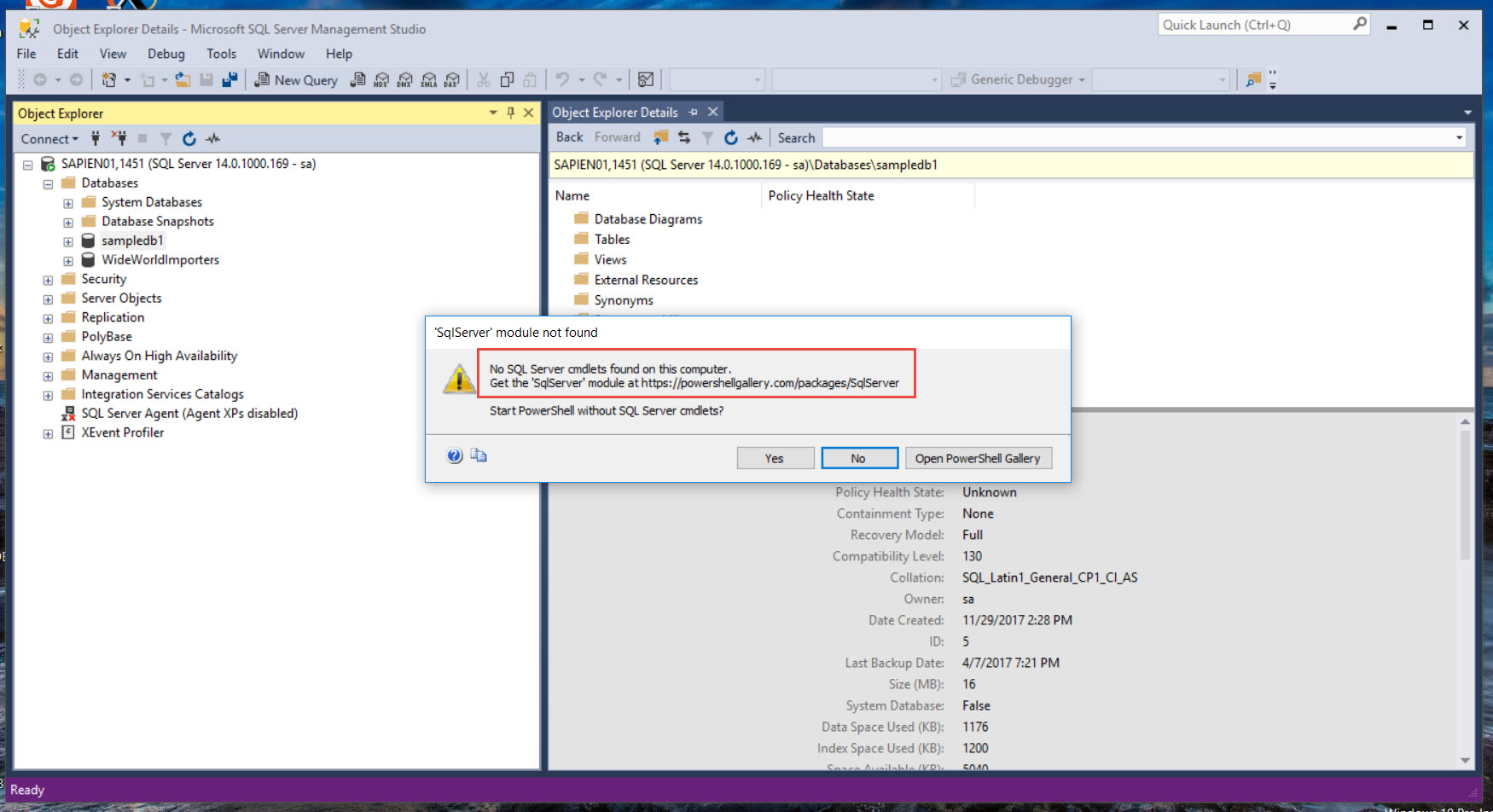Click the Open File folder icon in toolbar
Image resolution: width=1493 pixels, height=812 pixels.
(183, 79)
